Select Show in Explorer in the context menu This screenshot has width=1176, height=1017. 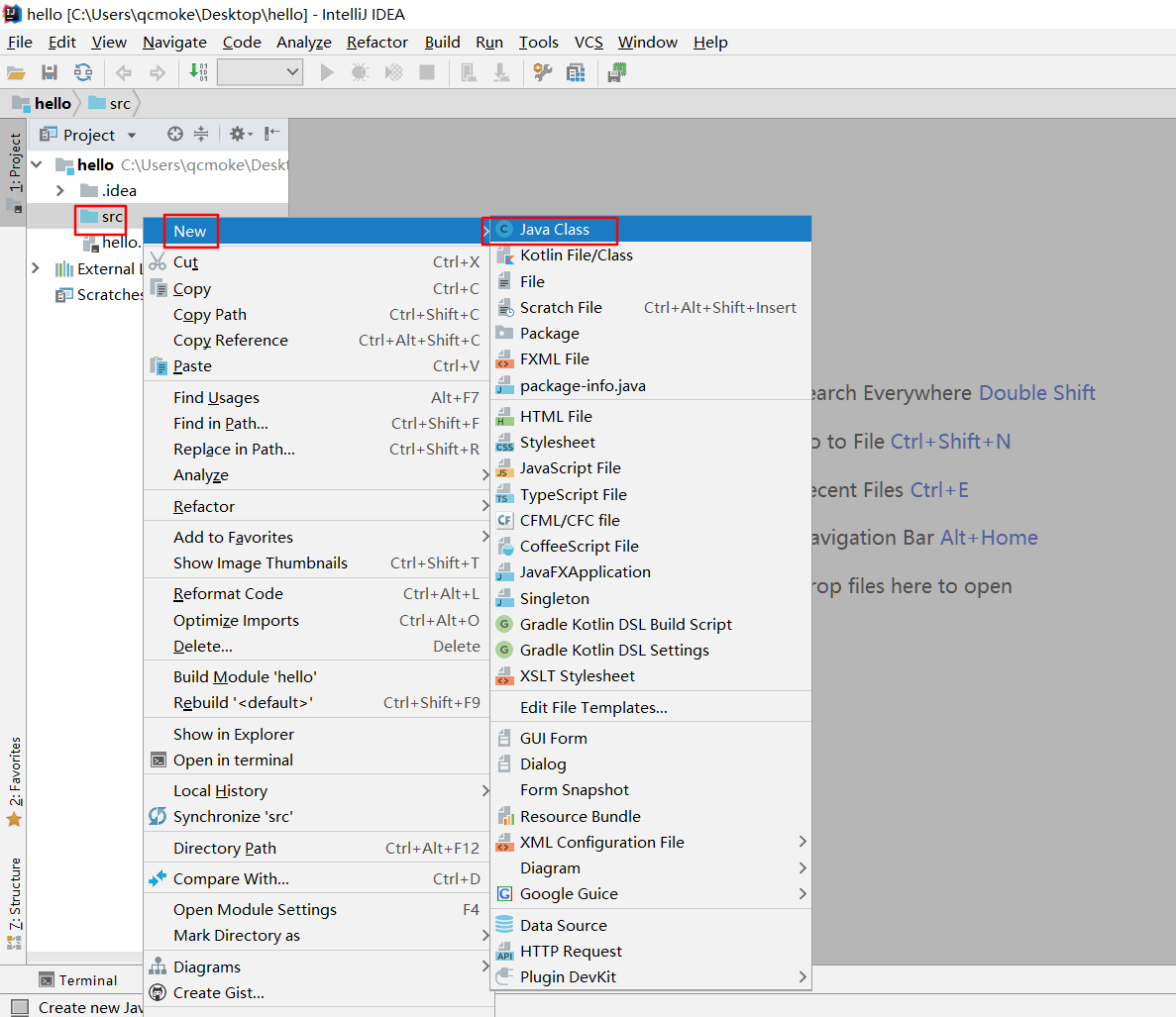coord(317,735)
